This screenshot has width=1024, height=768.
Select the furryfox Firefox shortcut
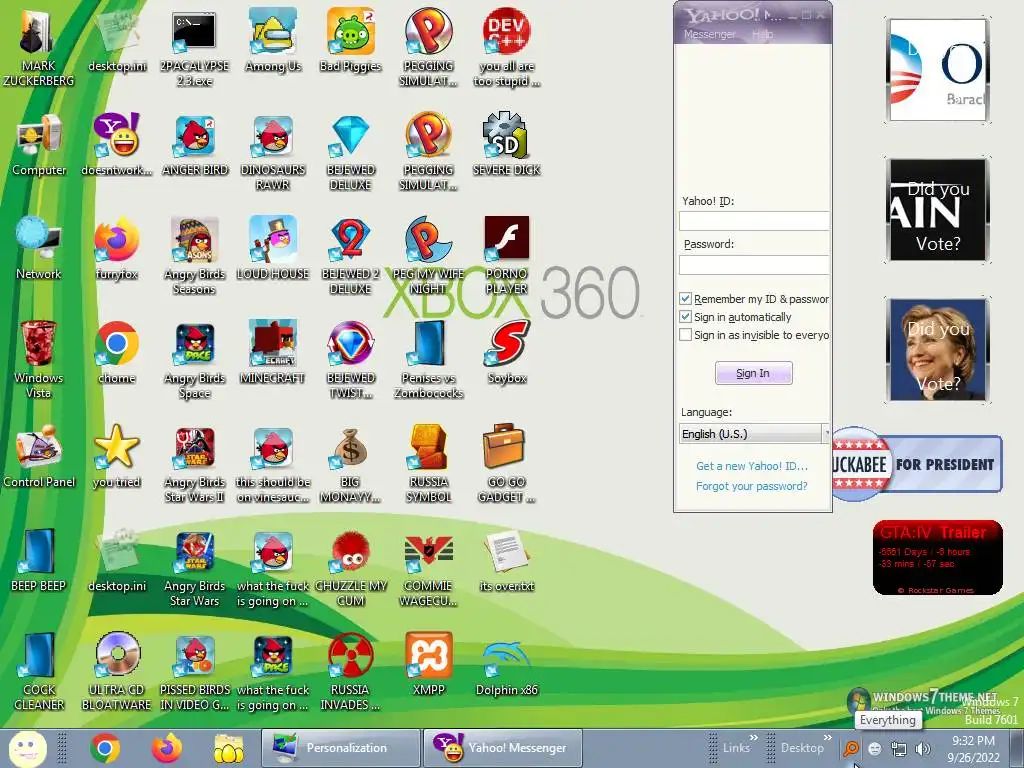pos(117,249)
